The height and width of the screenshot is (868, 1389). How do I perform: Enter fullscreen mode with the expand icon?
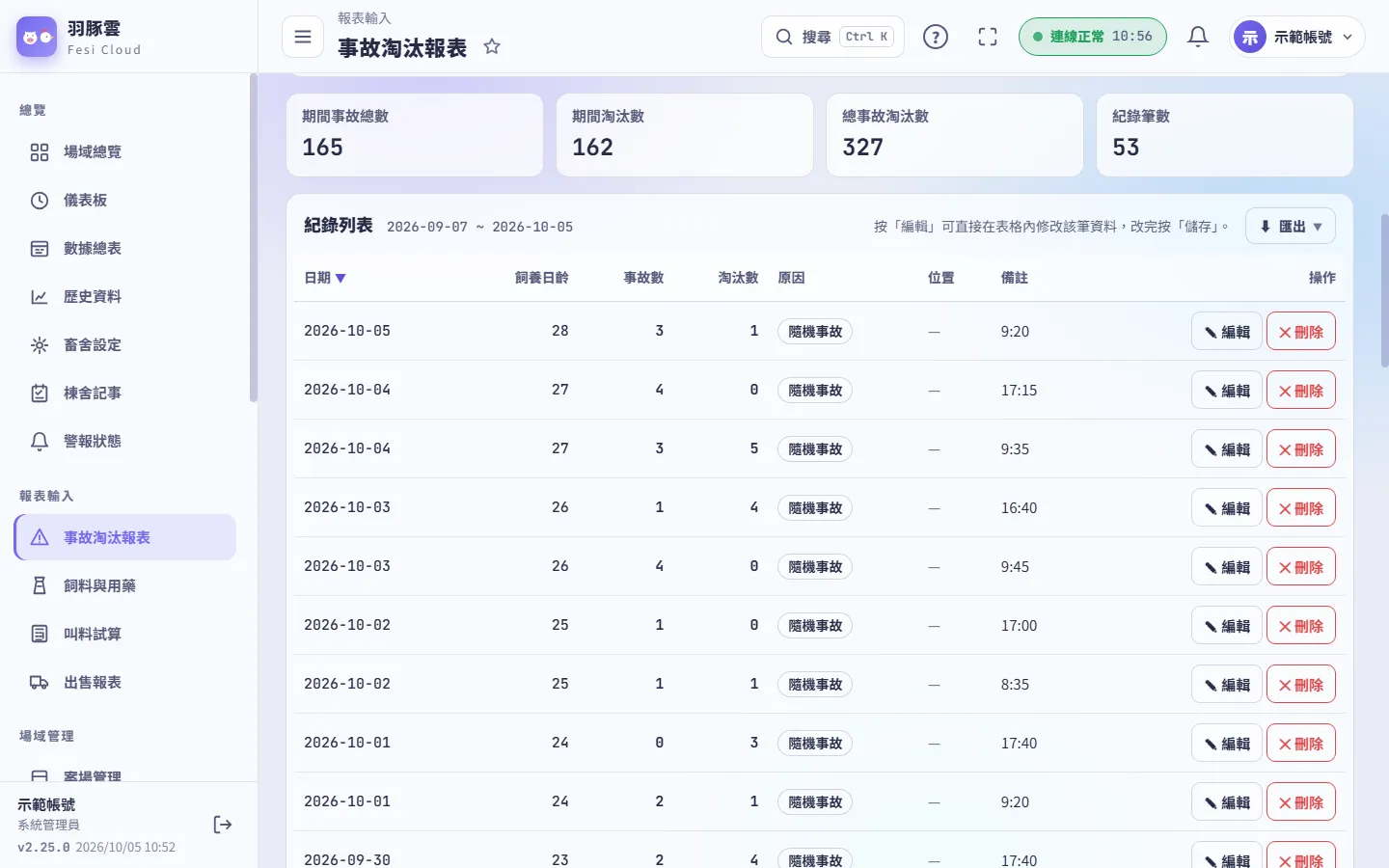click(x=988, y=37)
